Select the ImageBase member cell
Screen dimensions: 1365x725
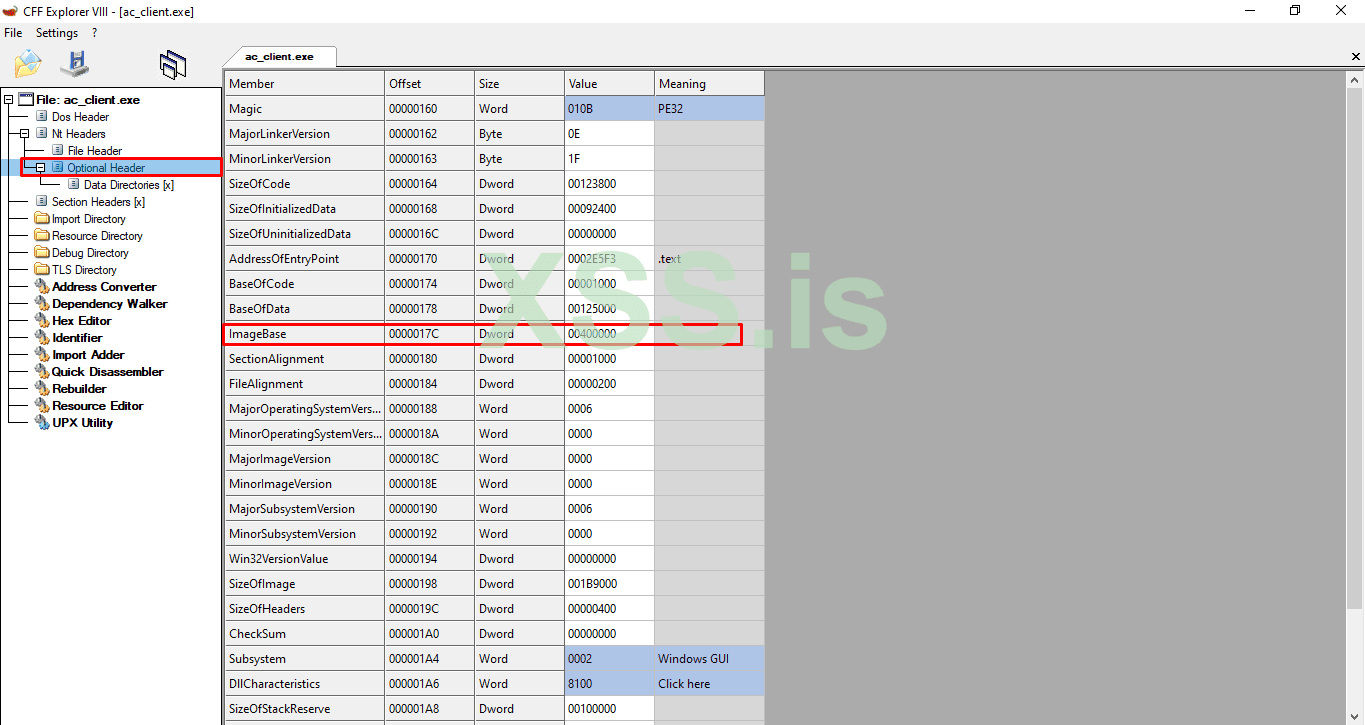coord(305,334)
